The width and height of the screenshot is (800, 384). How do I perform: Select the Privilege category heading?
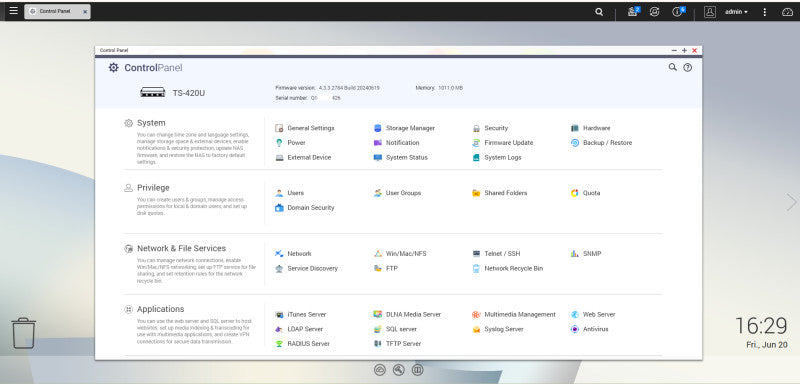click(153, 188)
